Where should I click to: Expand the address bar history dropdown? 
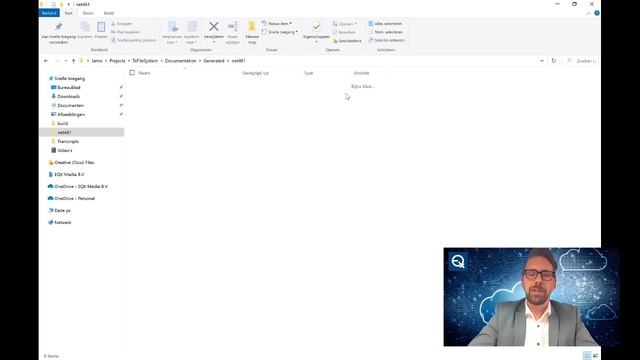click(x=542, y=61)
